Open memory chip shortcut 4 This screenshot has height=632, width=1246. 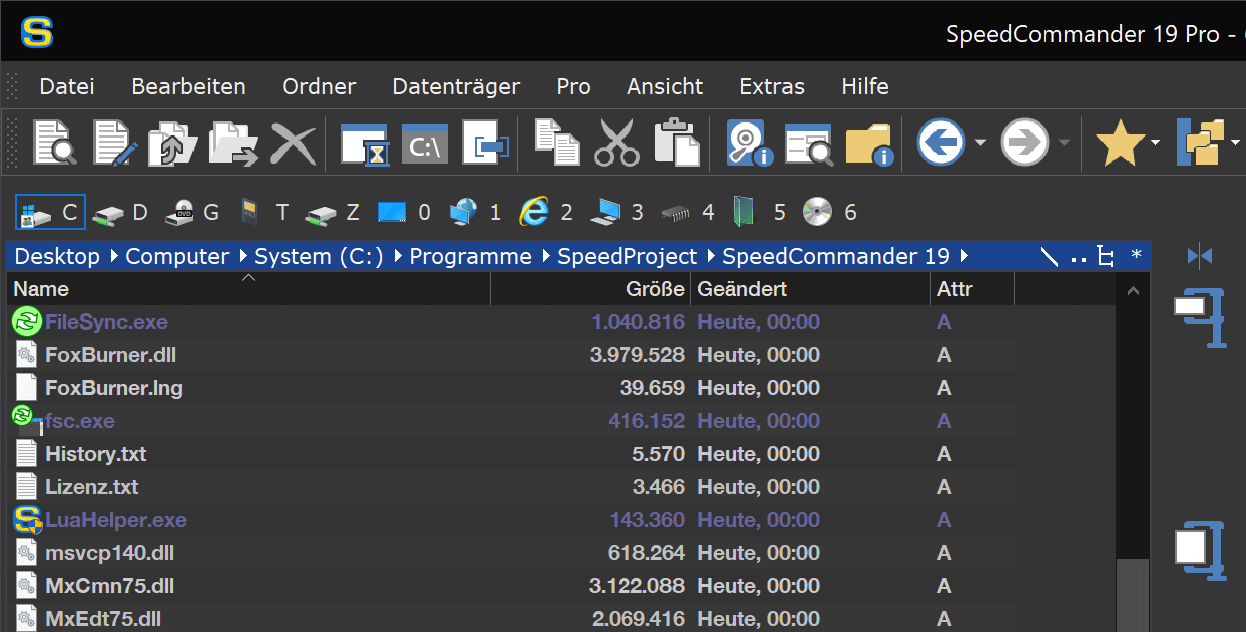[688, 212]
